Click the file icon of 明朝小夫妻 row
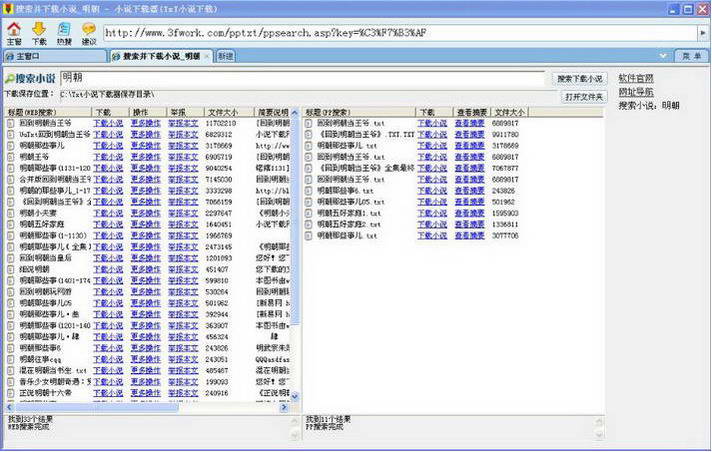This screenshot has width=712, height=452. click(x=11, y=213)
